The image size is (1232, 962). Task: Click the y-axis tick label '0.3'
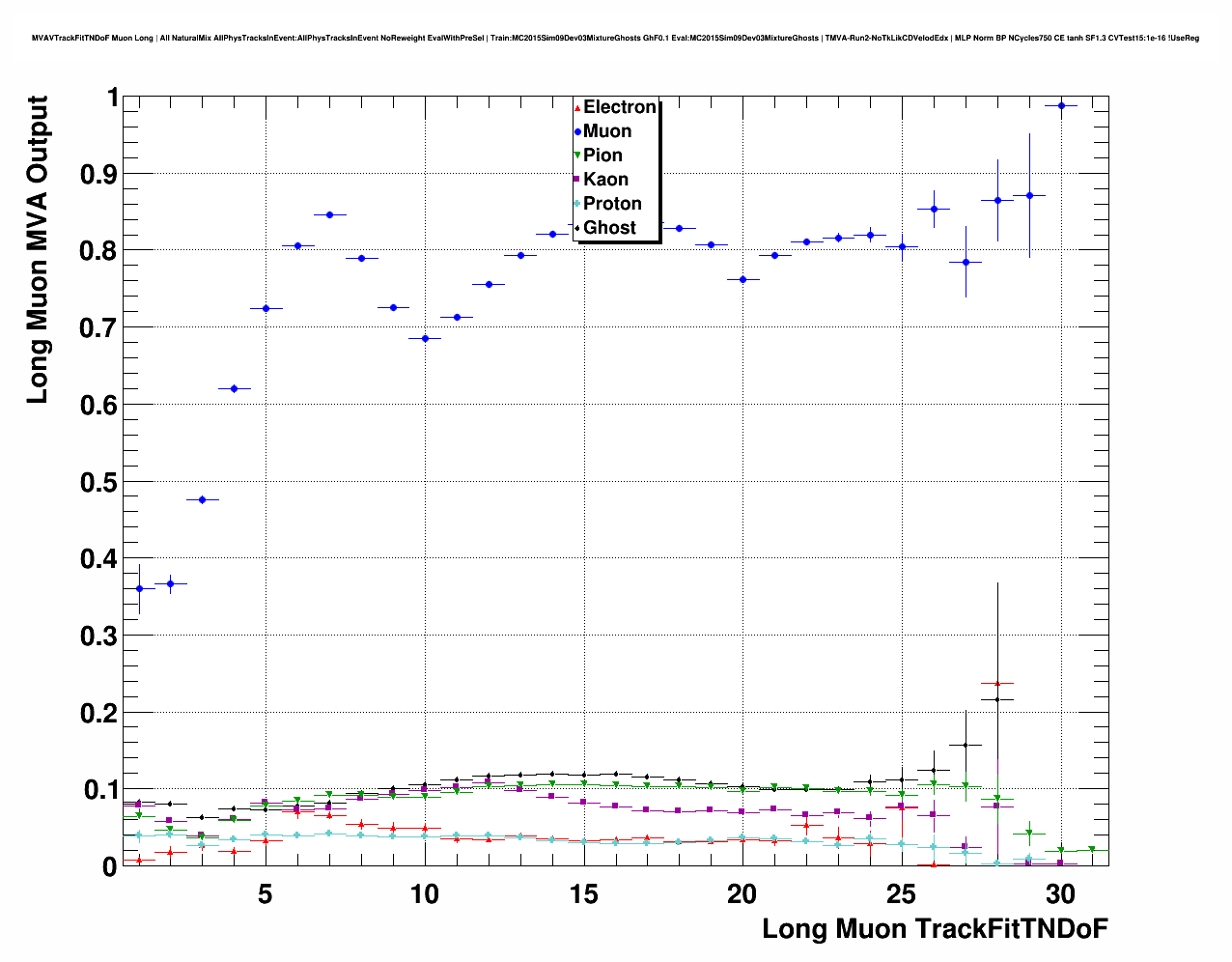(98, 636)
